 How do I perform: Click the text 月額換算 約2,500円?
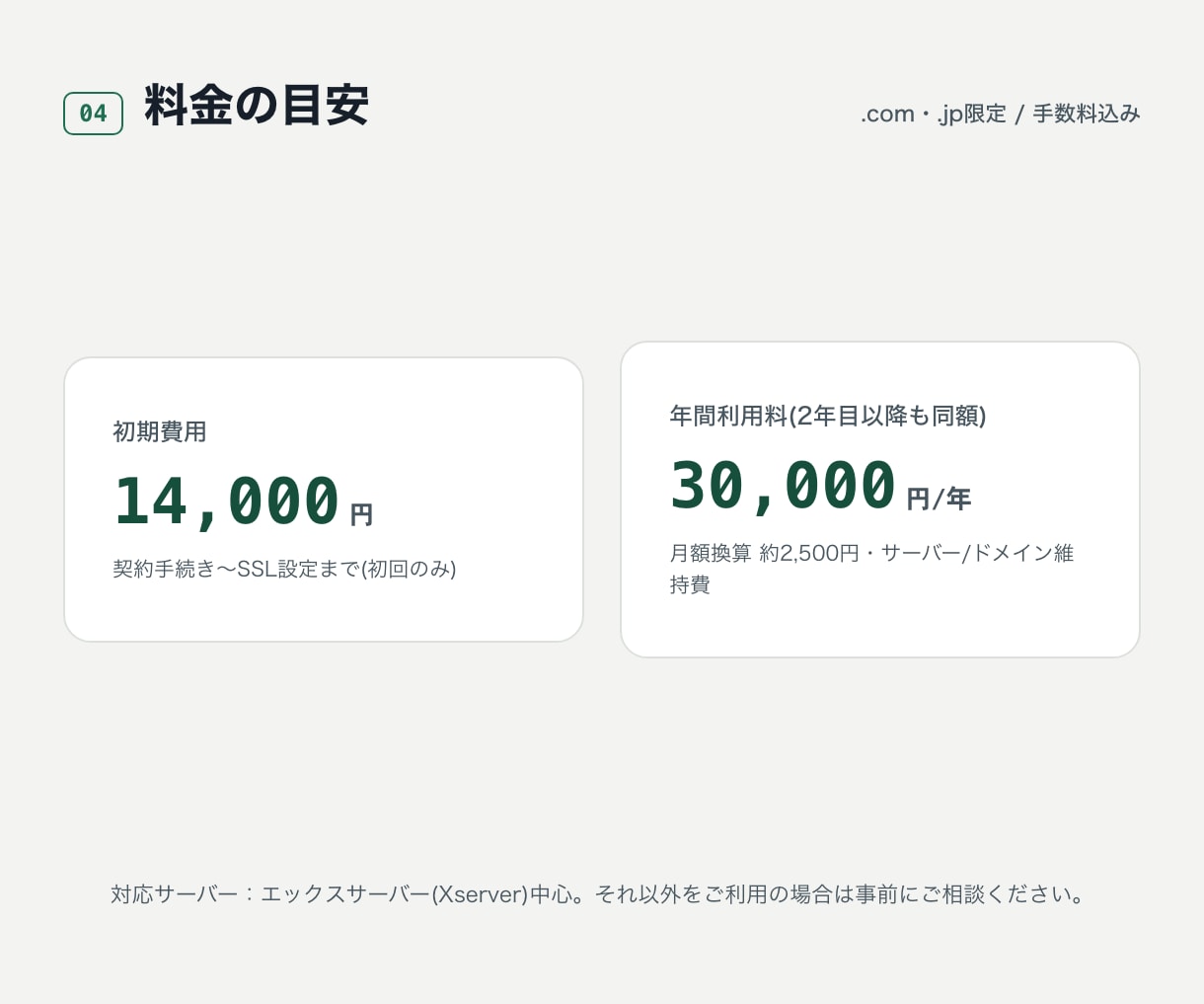click(764, 553)
